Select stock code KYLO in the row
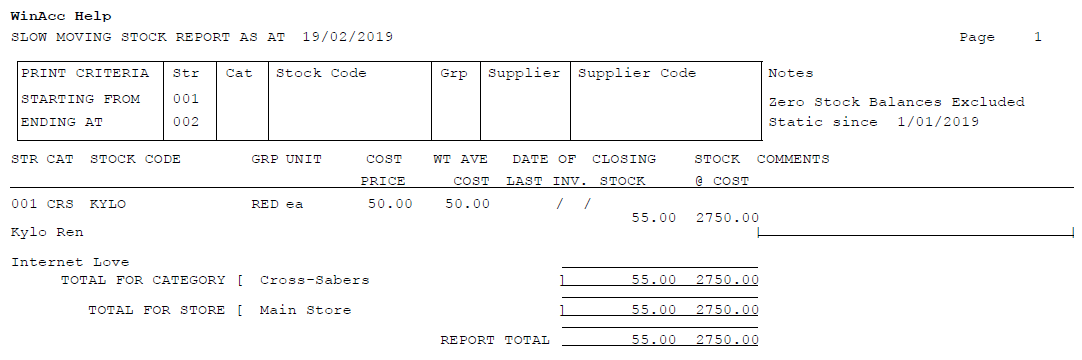Viewport: 1082px width, 360px height. (x=108, y=204)
